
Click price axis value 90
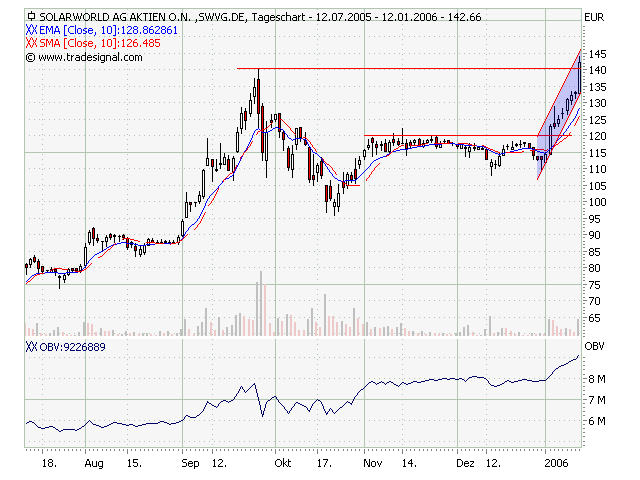click(594, 235)
